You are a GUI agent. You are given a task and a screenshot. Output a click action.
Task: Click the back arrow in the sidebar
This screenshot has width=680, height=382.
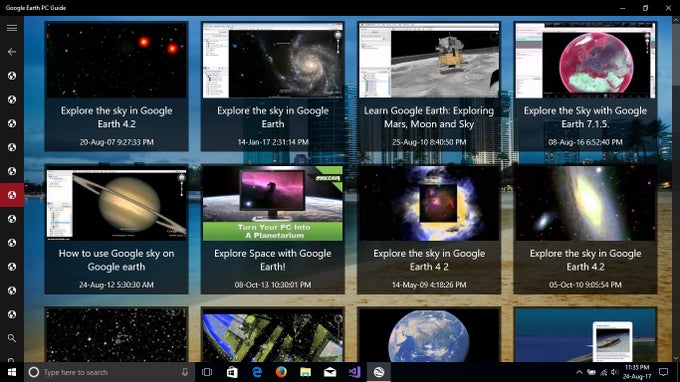click(12, 52)
